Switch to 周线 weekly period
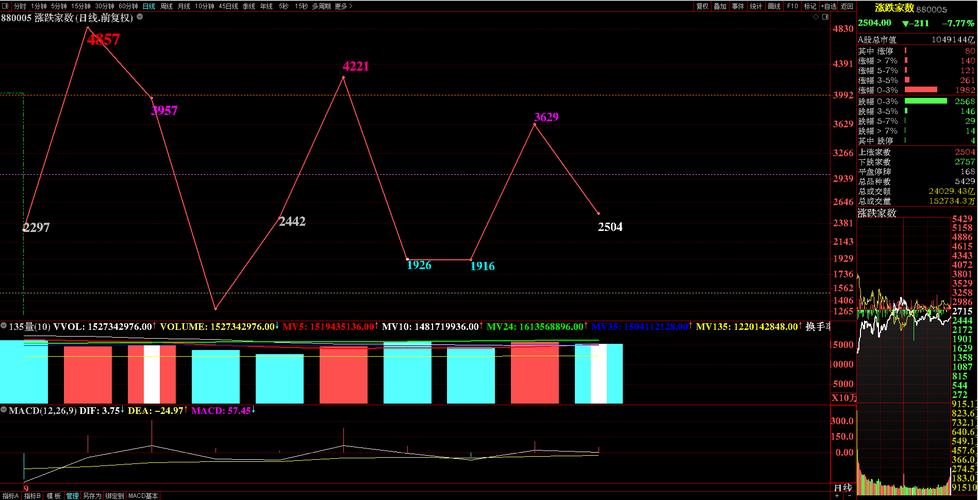 [167, 5]
